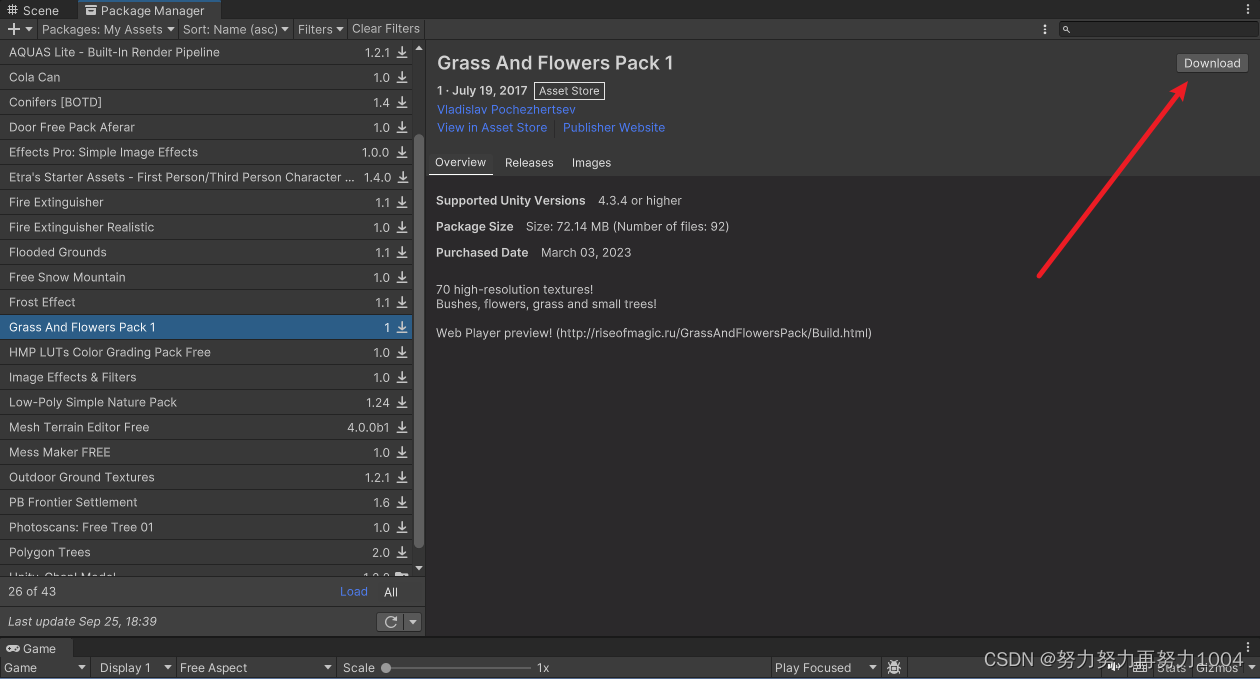Viewport: 1260px width, 679px height.
Task: Click the download icon for AQUAS Lite
Action: (402, 52)
